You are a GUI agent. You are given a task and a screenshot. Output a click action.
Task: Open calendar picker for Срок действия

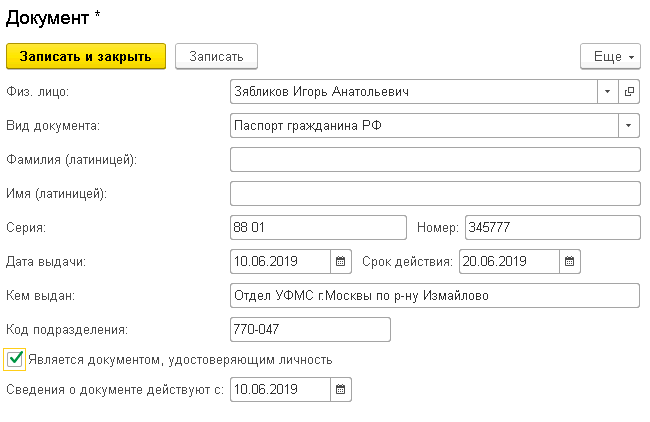570,262
